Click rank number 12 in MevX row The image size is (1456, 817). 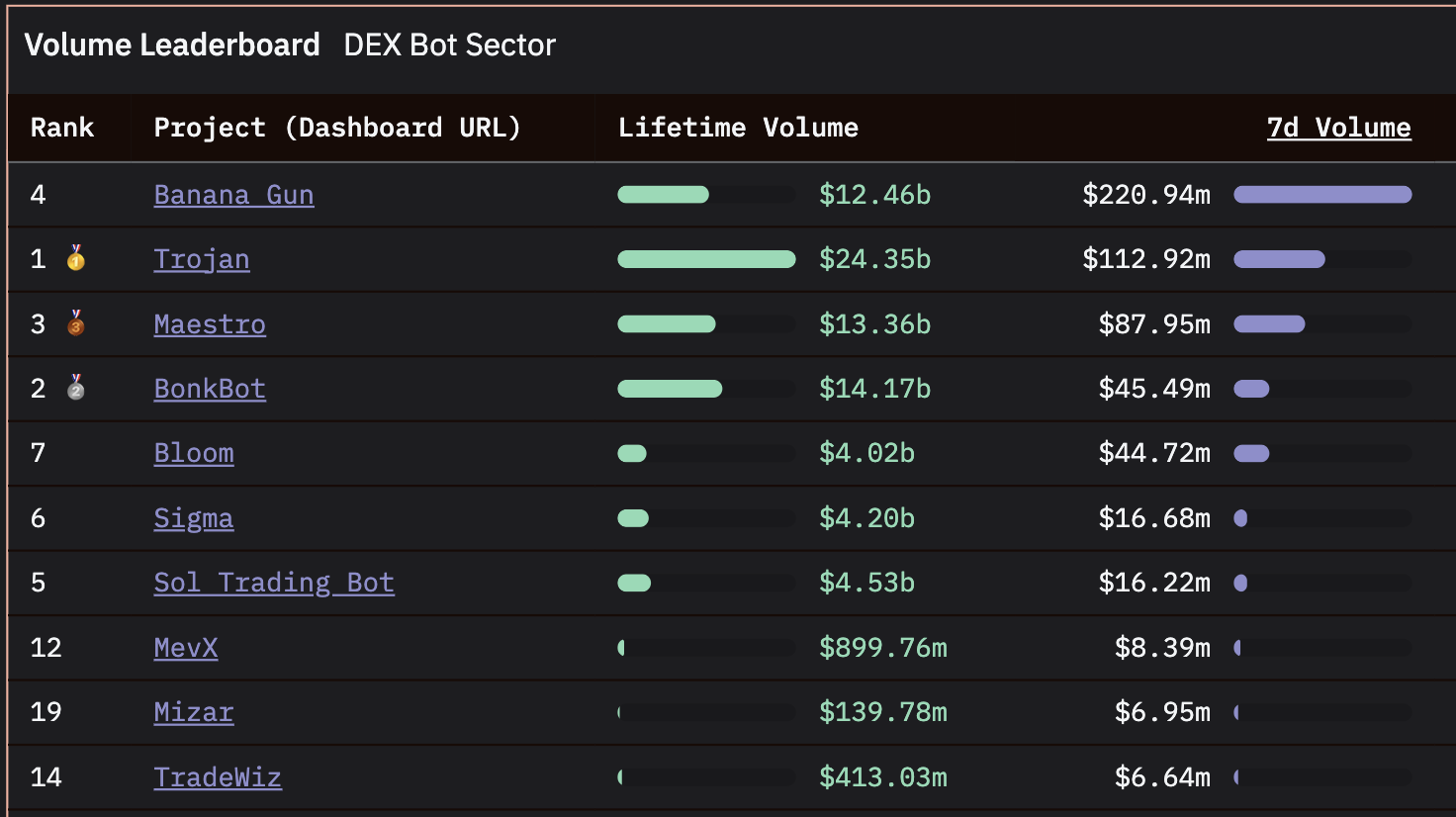click(x=46, y=648)
